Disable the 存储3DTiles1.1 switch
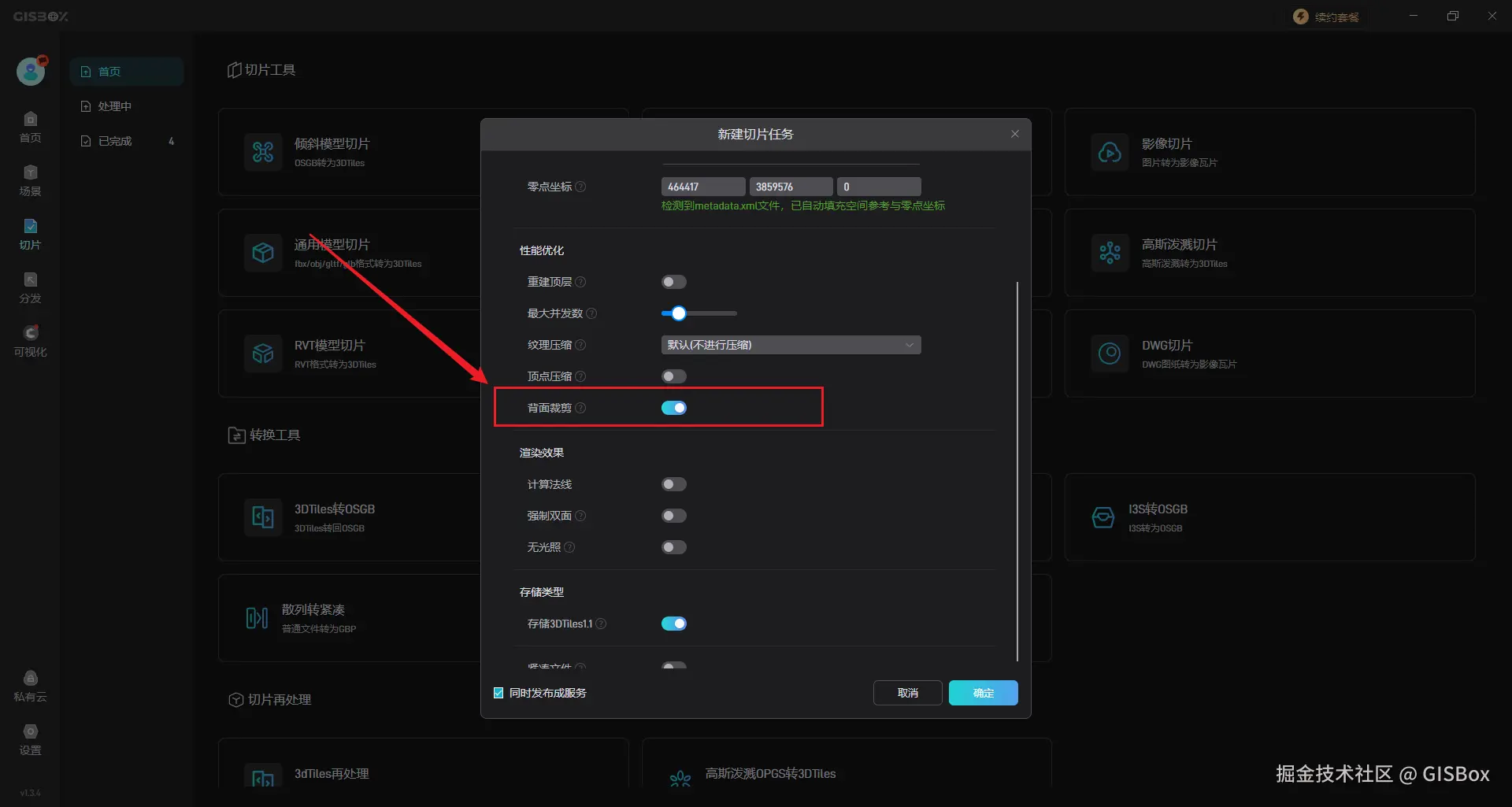 click(674, 624)
